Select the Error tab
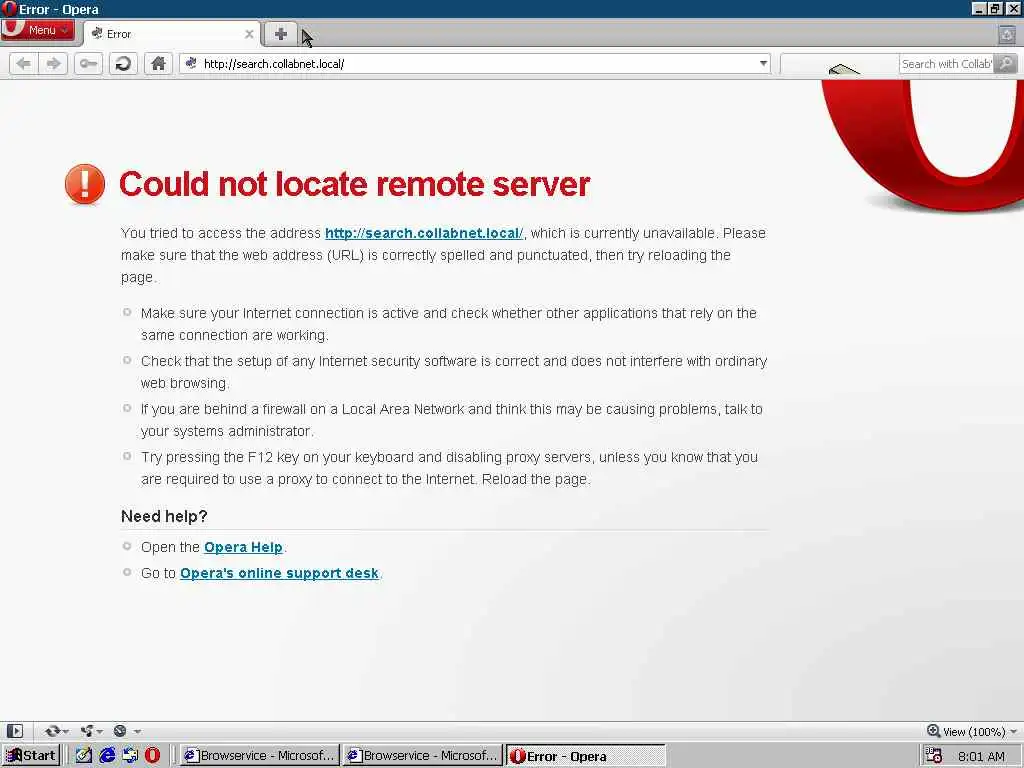1024x768 pixels. click(171, 34)
